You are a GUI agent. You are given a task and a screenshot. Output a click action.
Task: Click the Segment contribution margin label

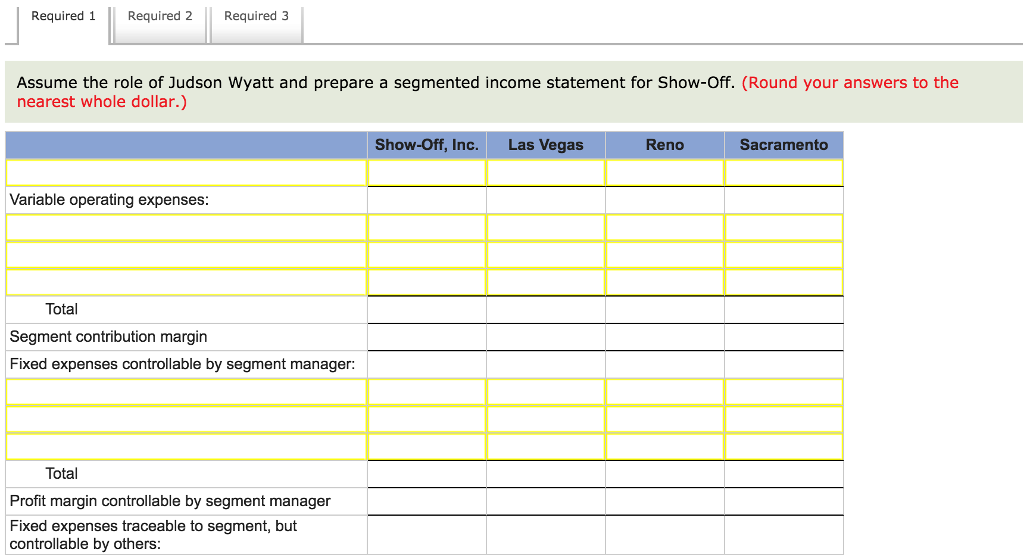tap(108, 337)
